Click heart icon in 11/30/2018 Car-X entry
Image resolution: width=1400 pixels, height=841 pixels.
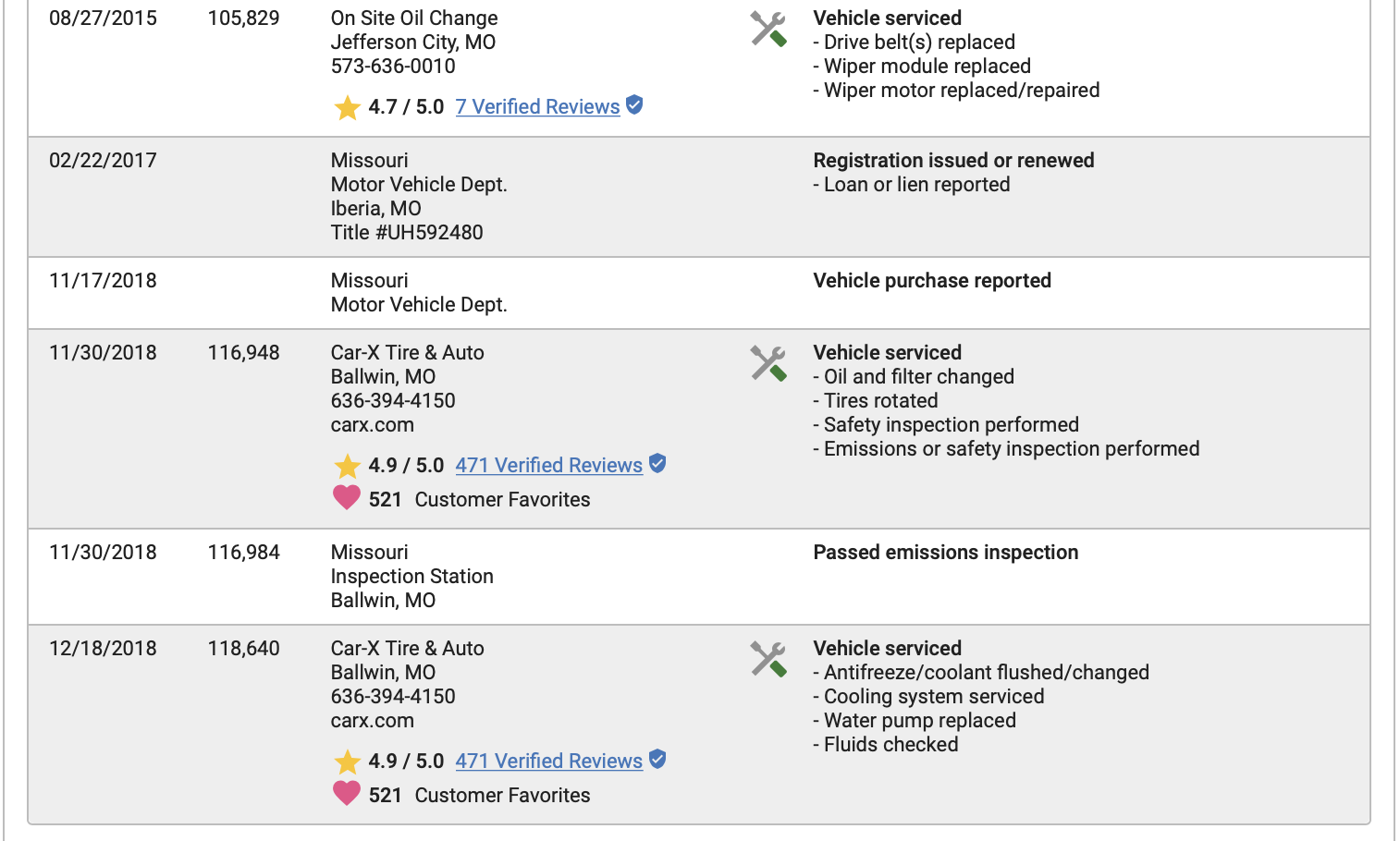click(347, 498)
